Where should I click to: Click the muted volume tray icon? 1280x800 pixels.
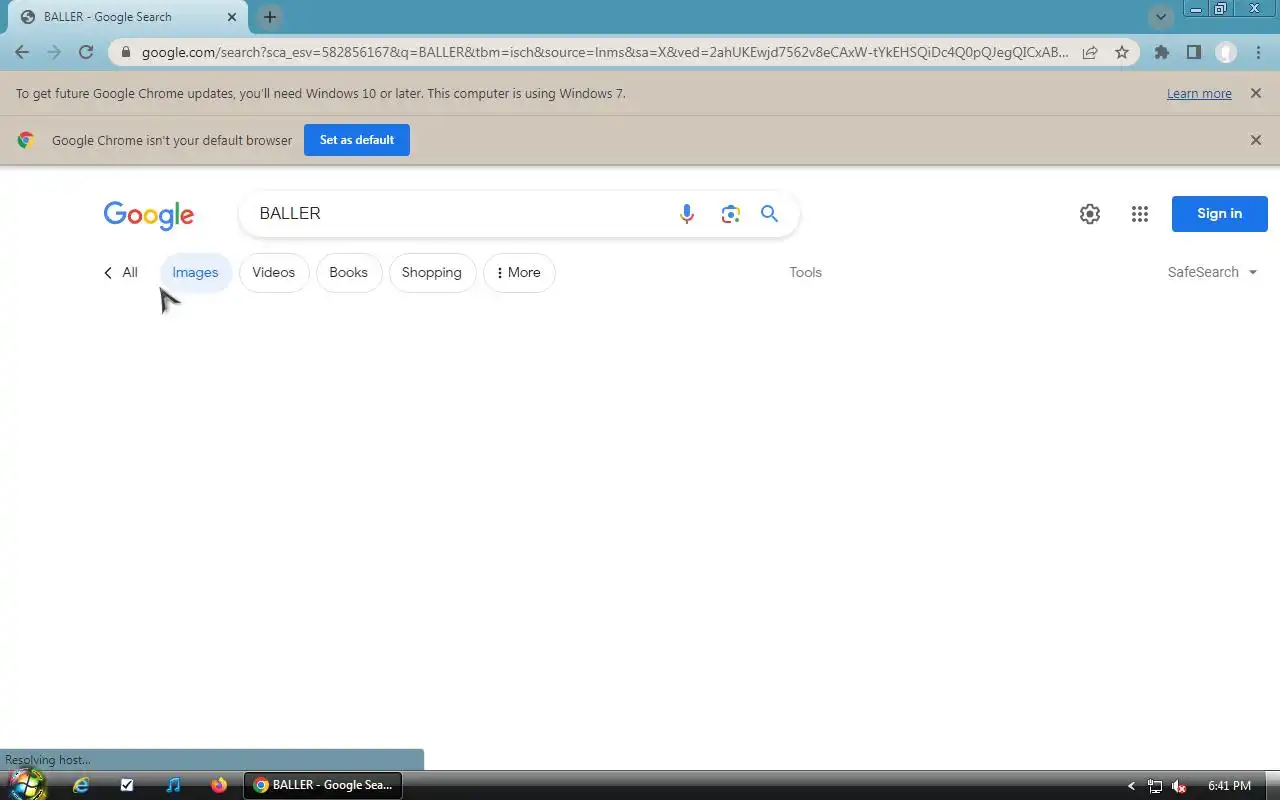1179,786
